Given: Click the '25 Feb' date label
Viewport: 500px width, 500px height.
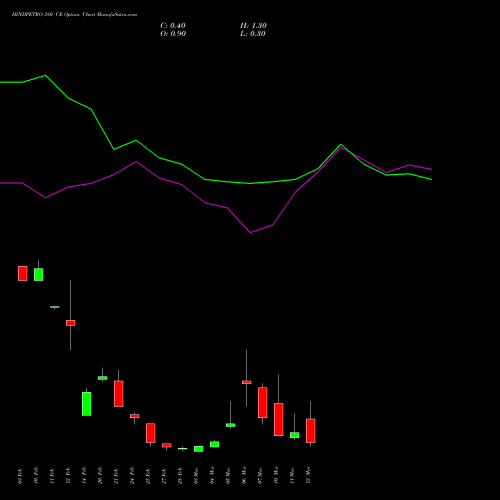Looking at the screenshot, I should point(148,476).
